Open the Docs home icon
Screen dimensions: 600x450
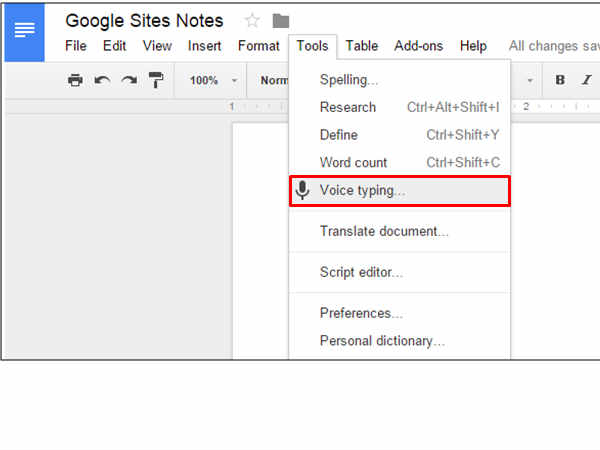pos(24,32)
